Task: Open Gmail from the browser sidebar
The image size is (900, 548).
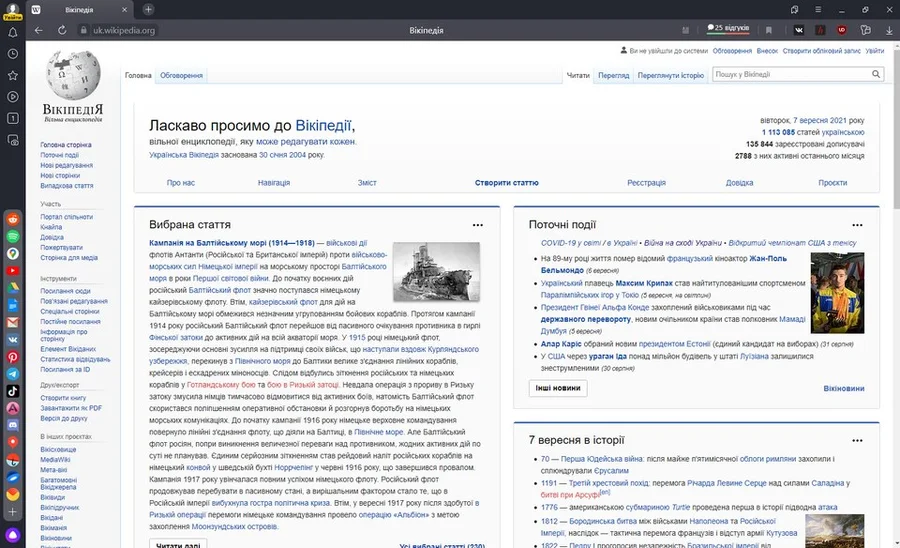Action: tap(13, 322)
